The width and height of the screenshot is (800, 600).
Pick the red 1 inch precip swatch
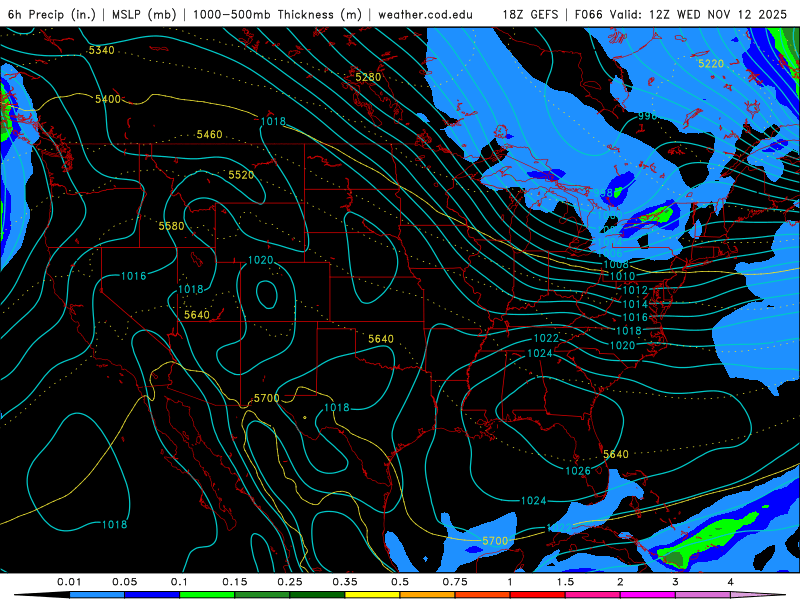pos(538,595)
